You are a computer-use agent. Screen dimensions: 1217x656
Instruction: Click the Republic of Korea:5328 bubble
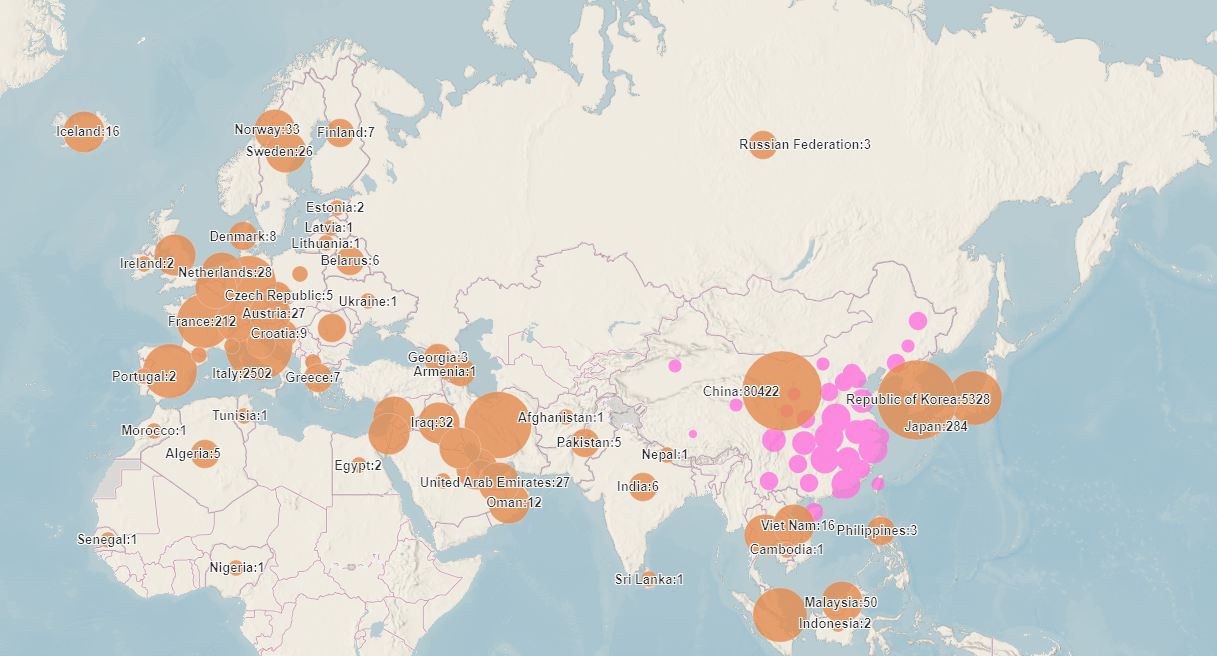[917, 400]
